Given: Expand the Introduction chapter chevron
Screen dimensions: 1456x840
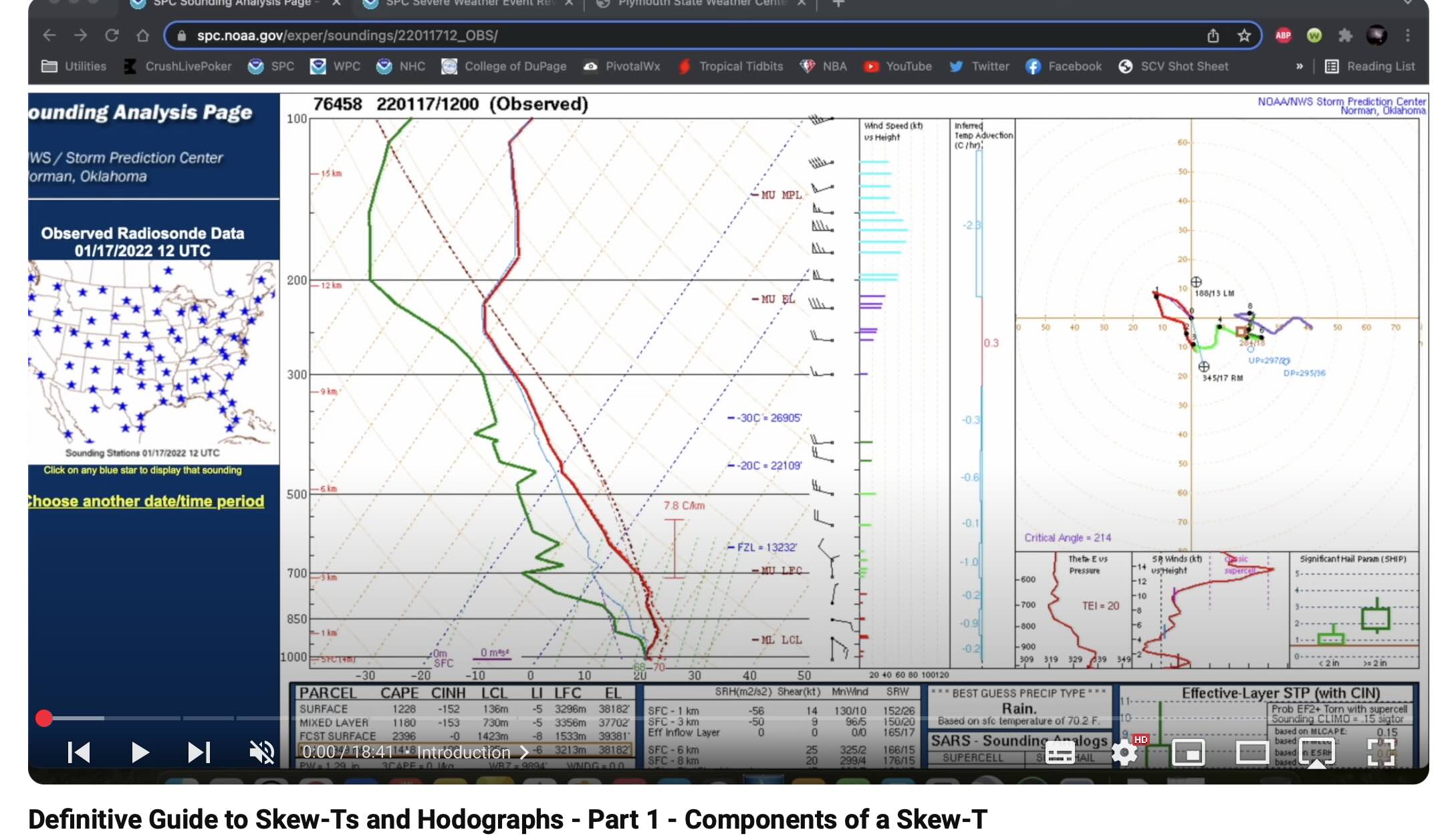Looking at the screenshot, I should click(x=525, y=752).
